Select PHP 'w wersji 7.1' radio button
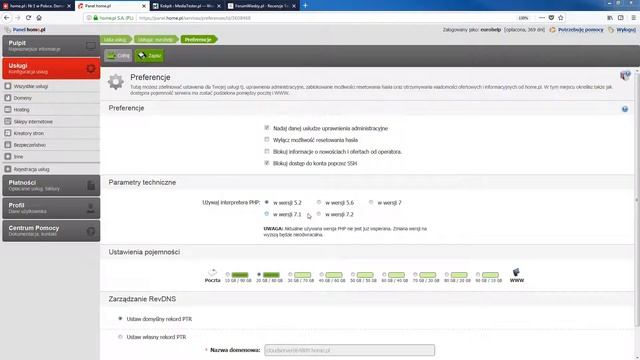 pyautogui.click(x=267, y=214)
